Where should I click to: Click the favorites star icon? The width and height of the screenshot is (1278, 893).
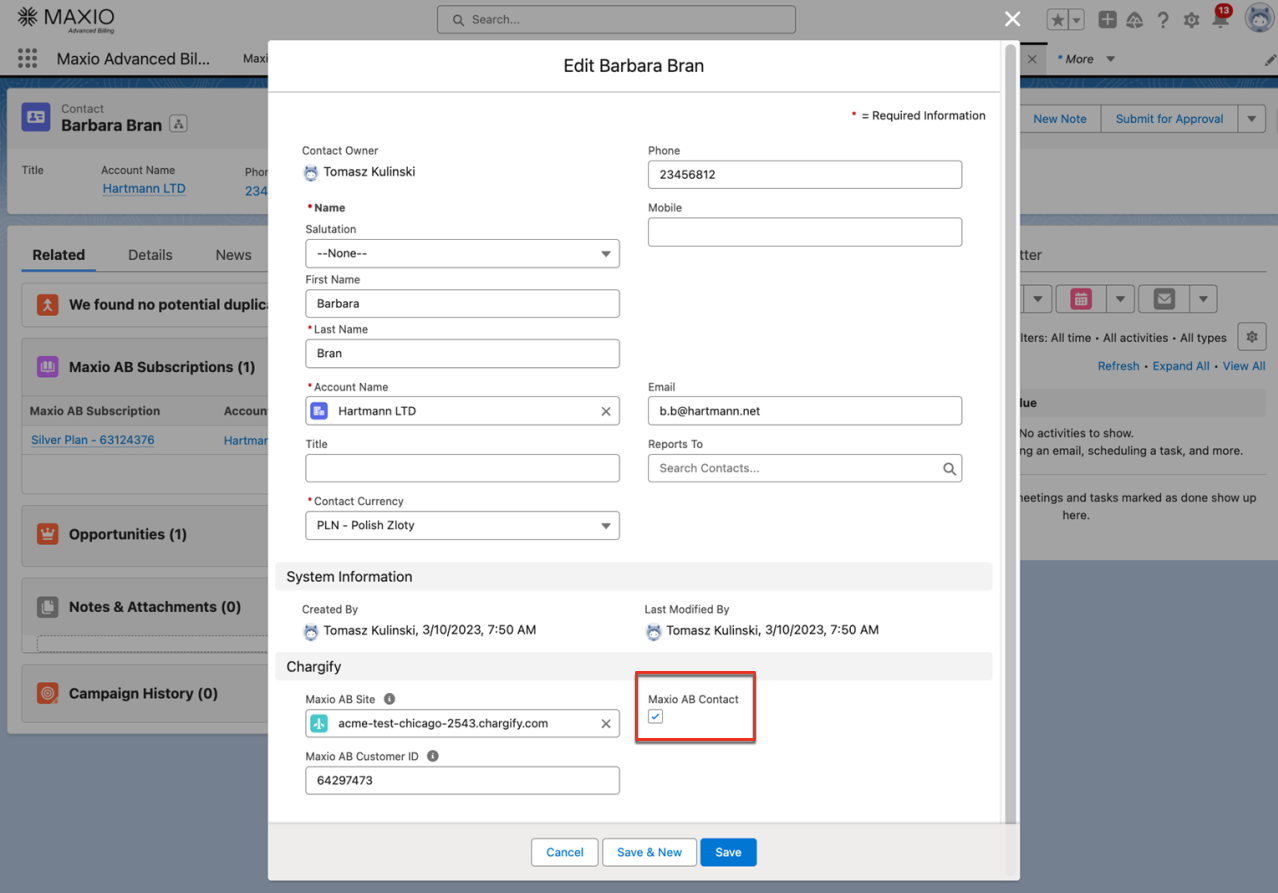tap(1057, 20)
